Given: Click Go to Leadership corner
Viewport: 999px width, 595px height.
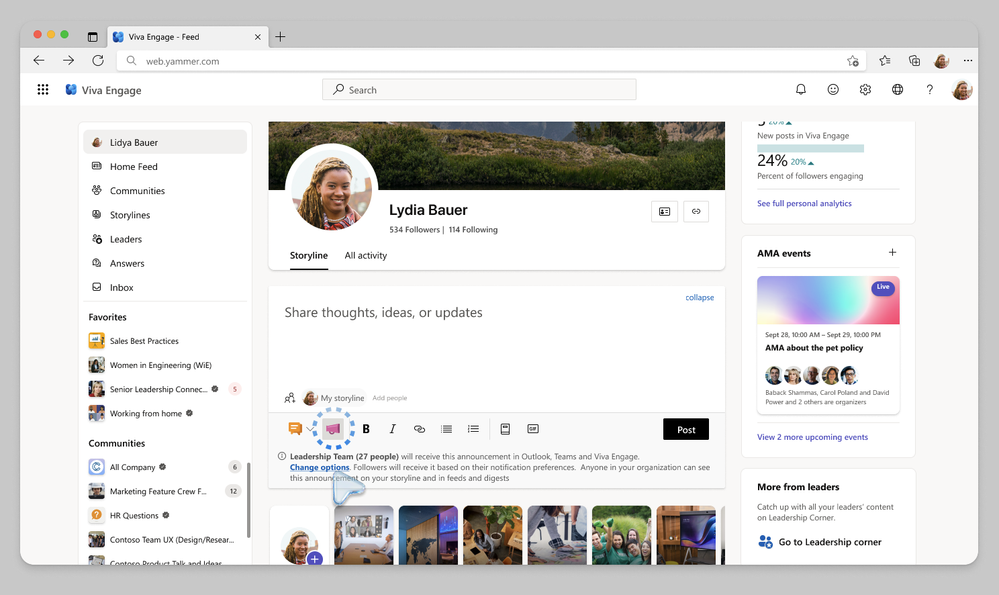Looking at the screenshot, I should coord(819,542).
